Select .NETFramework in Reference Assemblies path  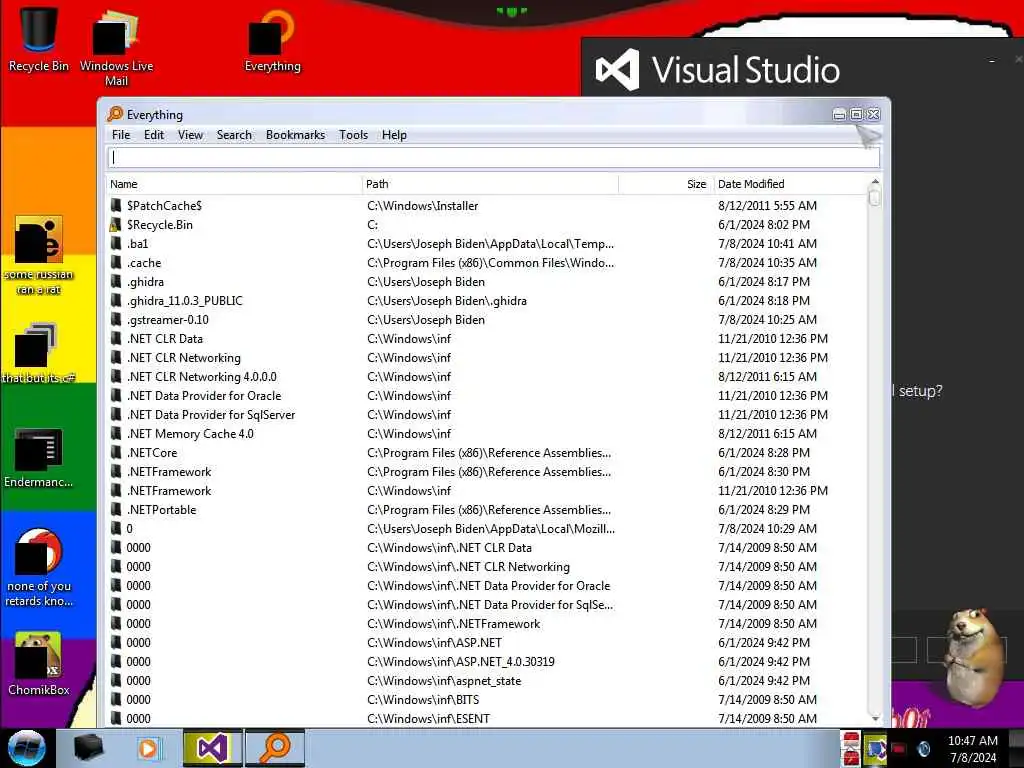(487, 472)
